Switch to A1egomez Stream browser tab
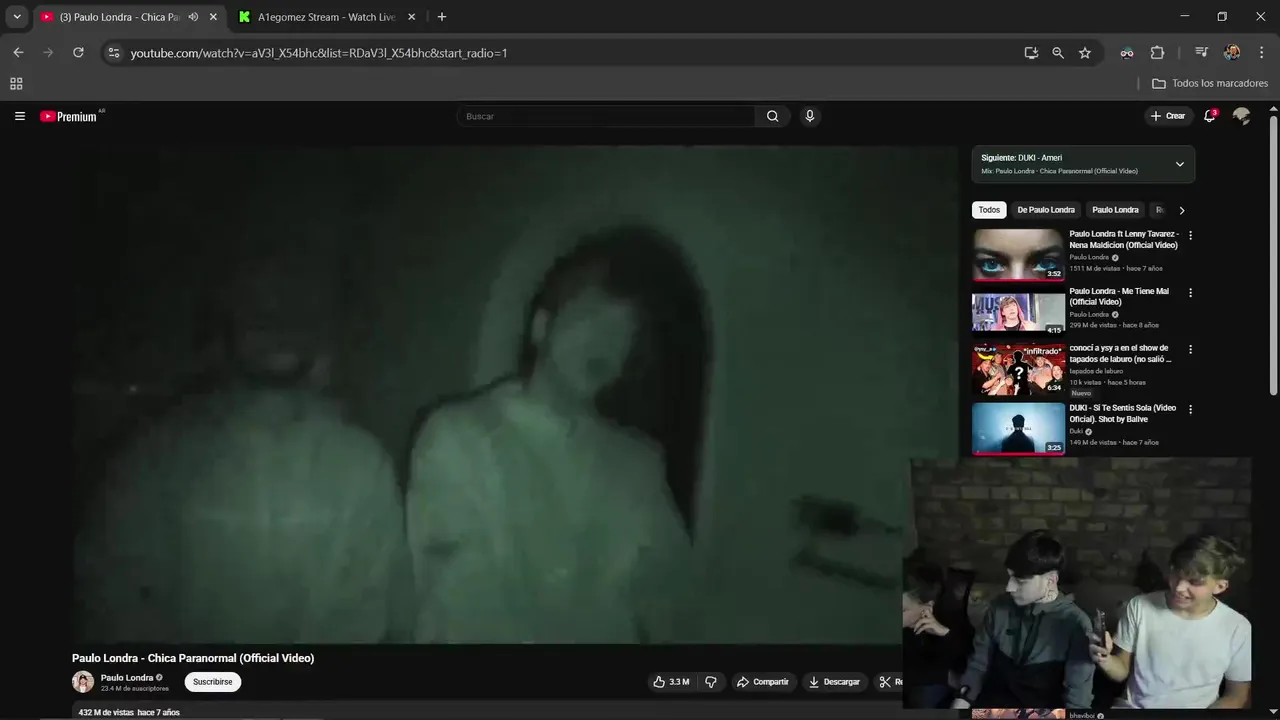1280x720 pixels. point(326,17)
